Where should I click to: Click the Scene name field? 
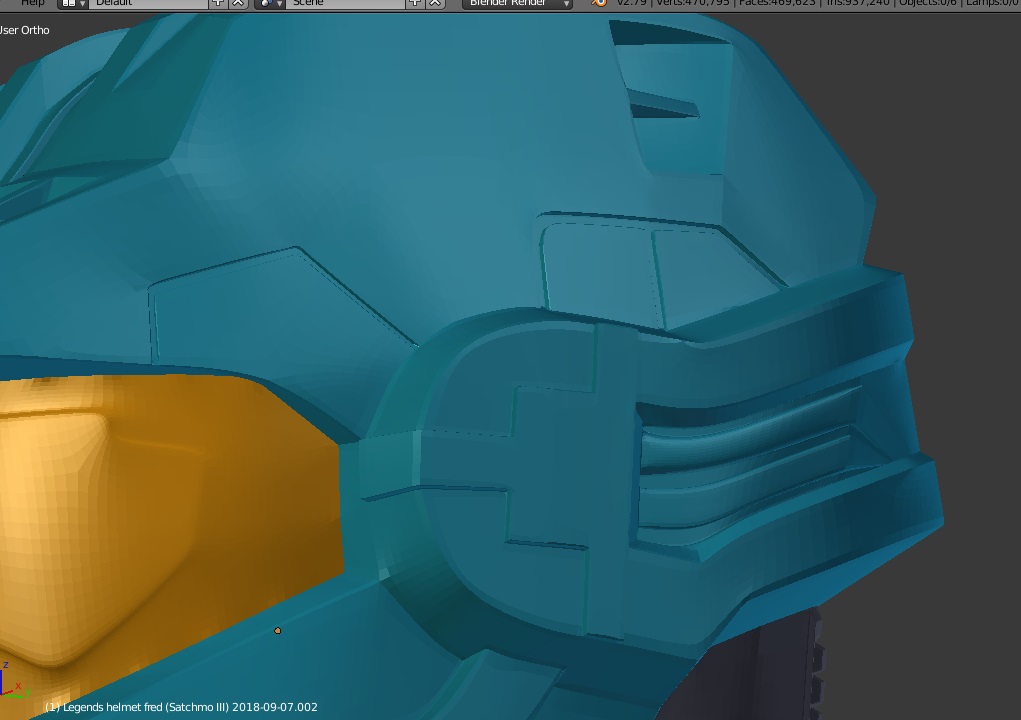(x=345, y=3)
